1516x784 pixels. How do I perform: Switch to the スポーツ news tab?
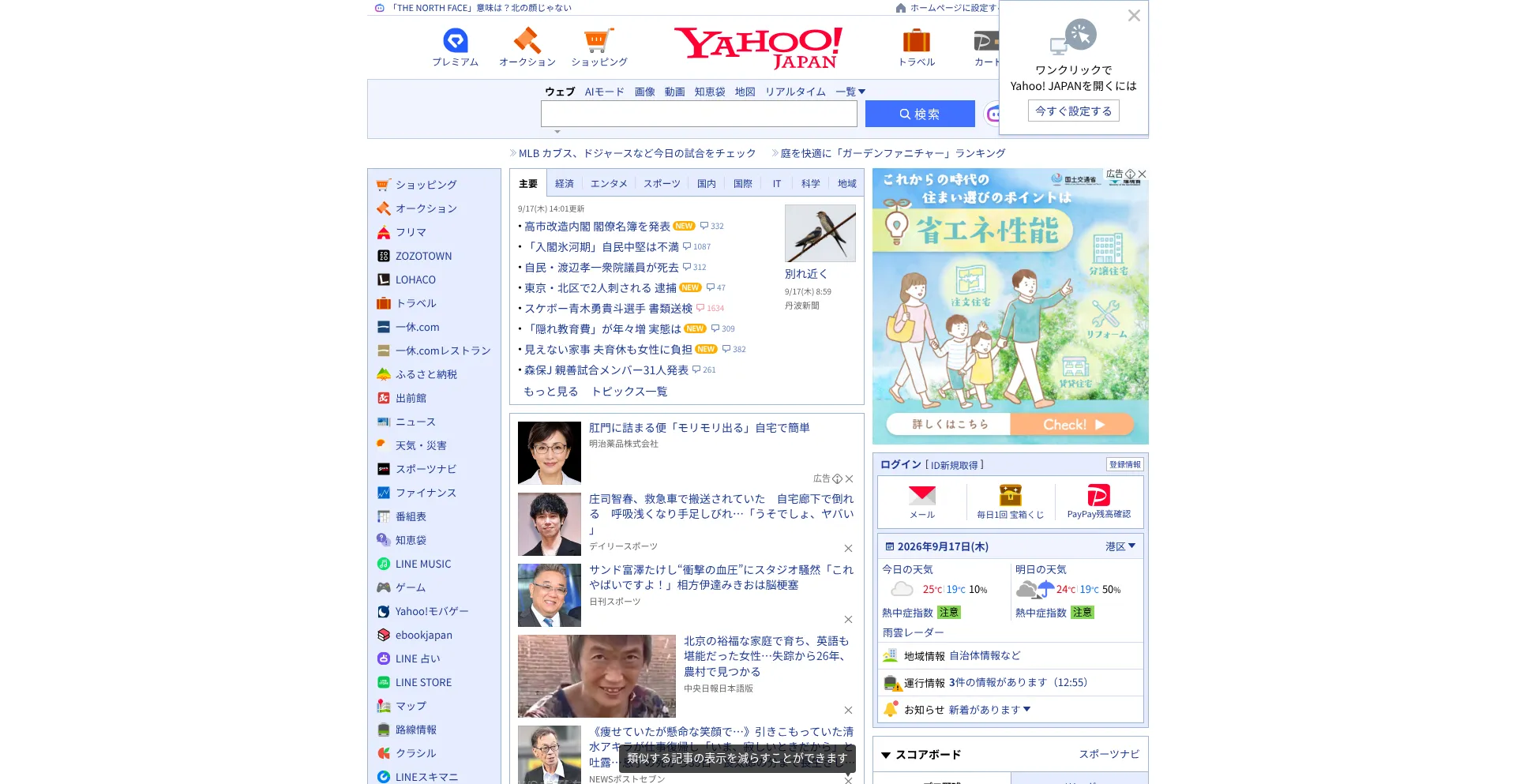pyautogui.click(x=662, y=183)
